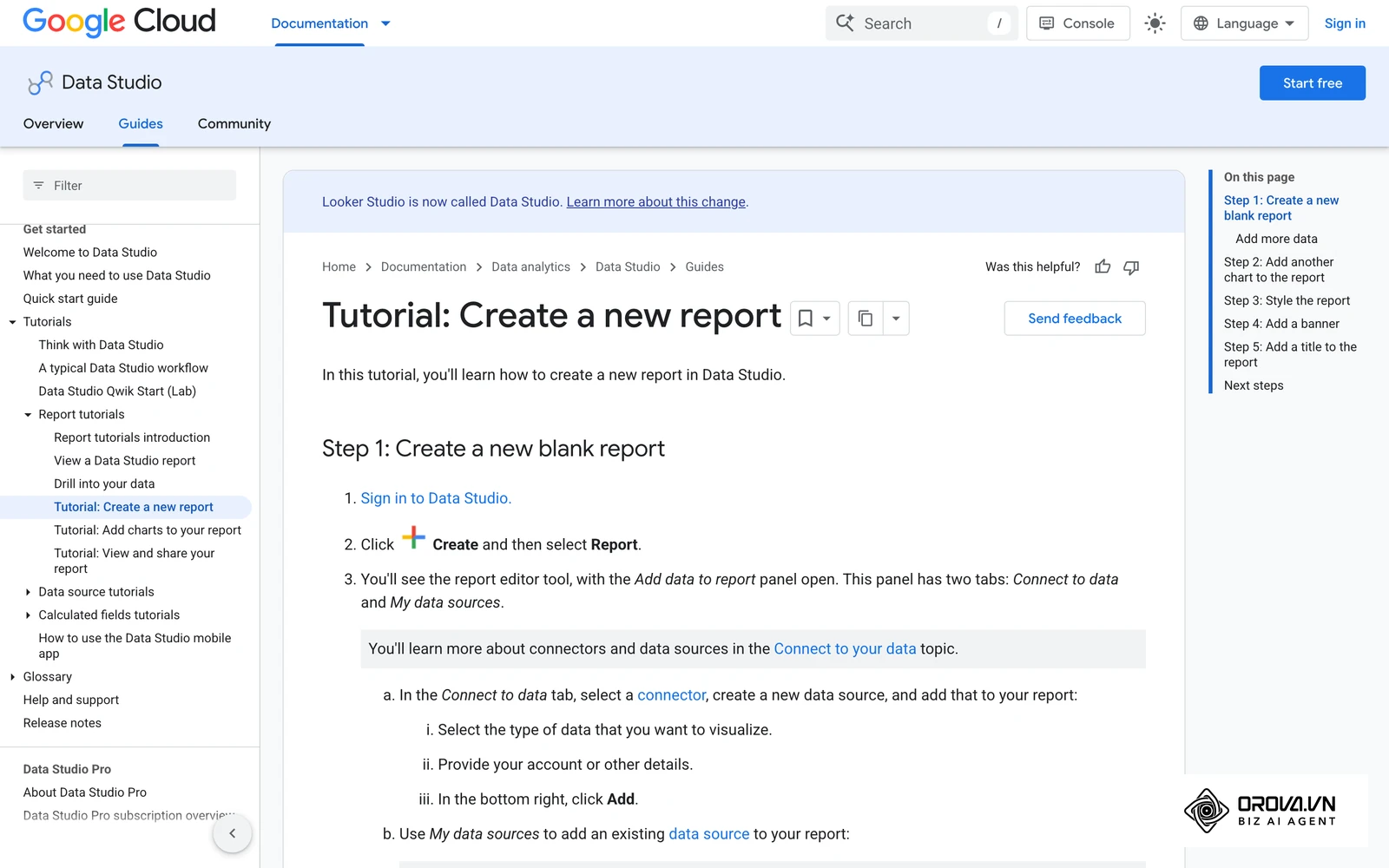
Task: Open View a Data Studio report
Action: click(x=125, y=461)
